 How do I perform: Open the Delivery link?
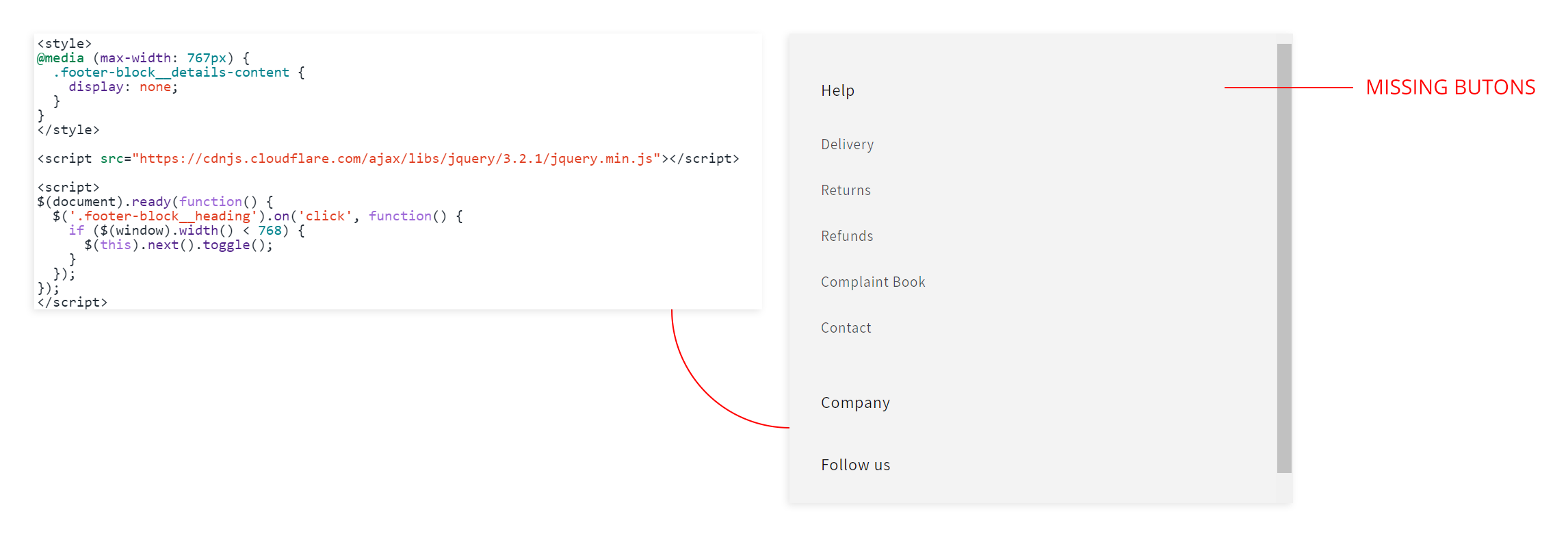point(847,144)
